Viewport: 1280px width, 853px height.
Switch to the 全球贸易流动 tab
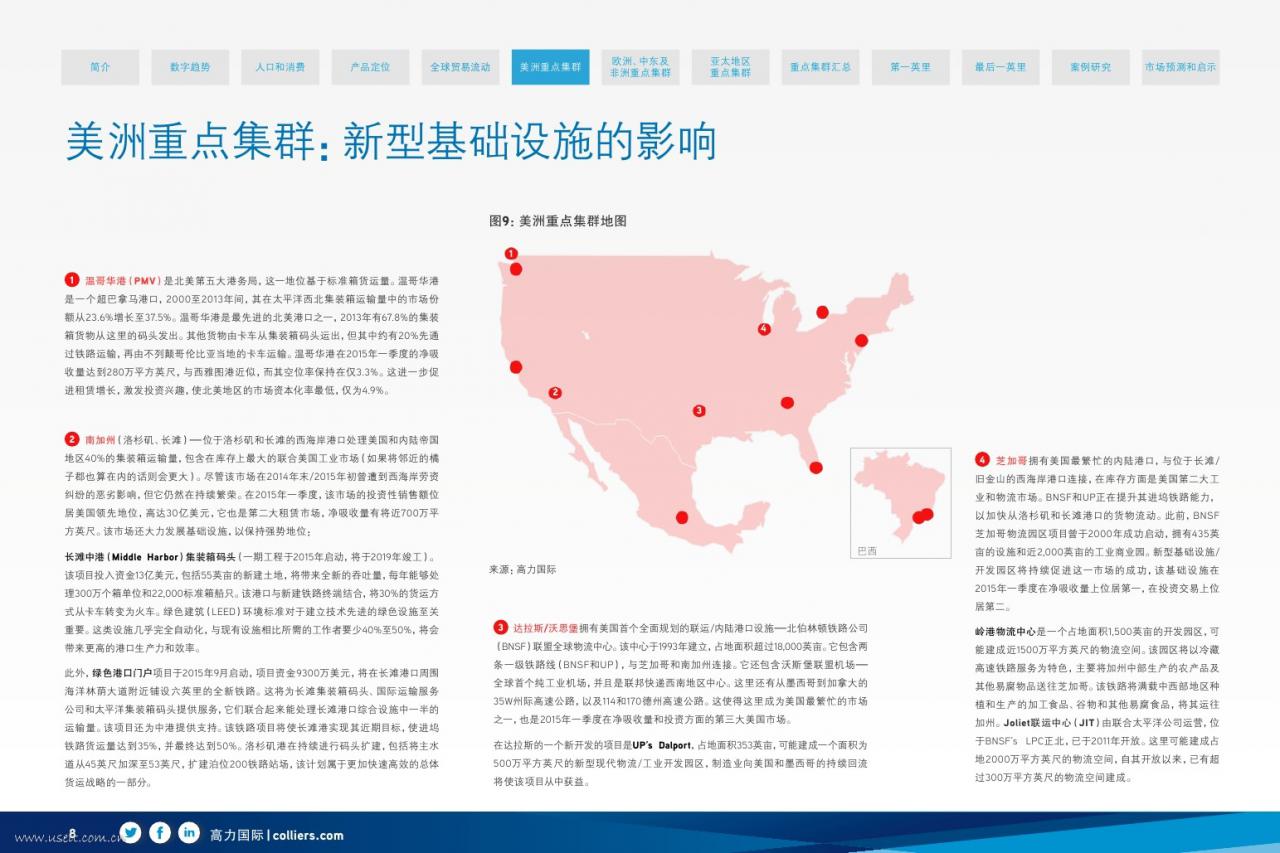[460, 67]
